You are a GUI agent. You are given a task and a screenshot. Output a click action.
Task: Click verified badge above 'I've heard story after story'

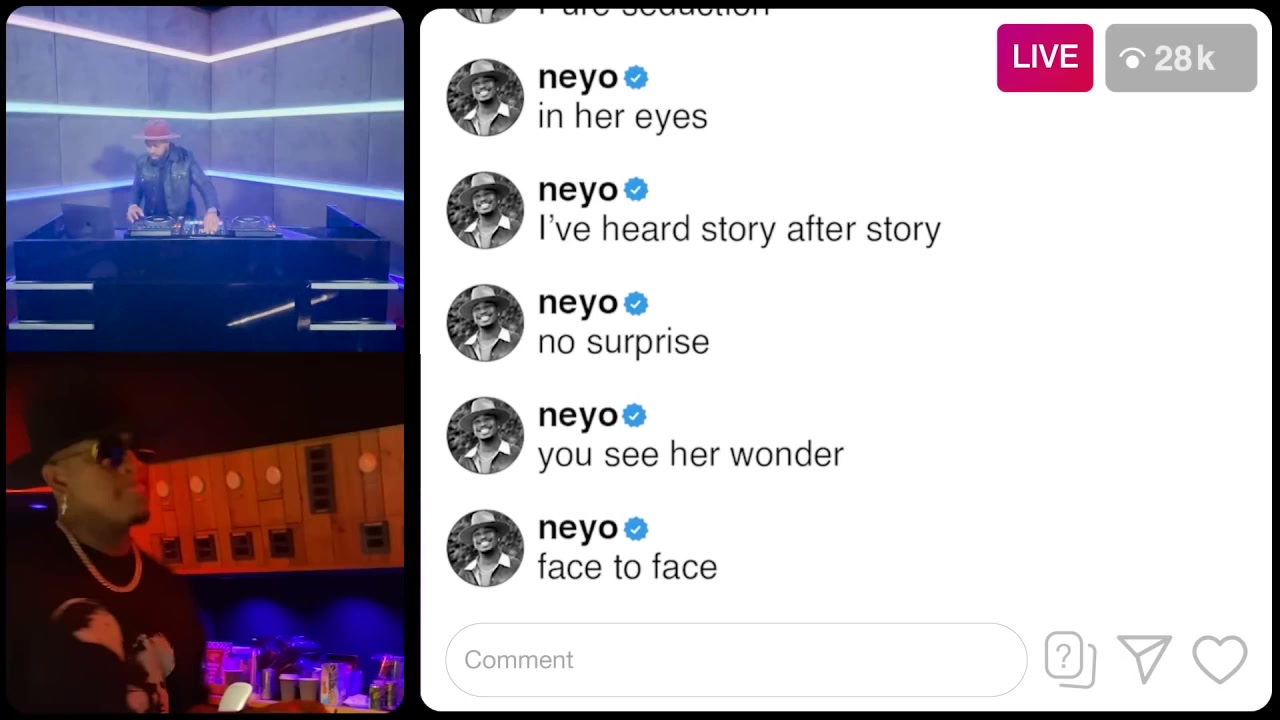[636, 190]
